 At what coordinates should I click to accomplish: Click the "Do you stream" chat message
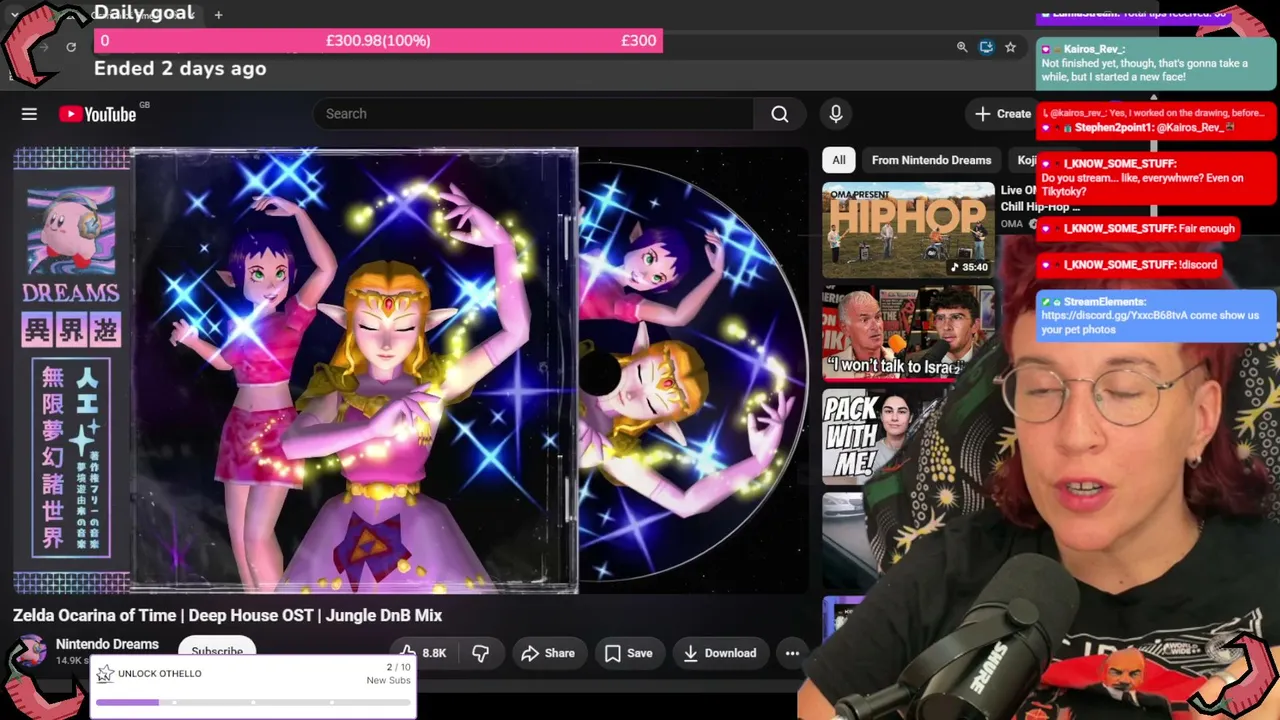click(1142, 185)
